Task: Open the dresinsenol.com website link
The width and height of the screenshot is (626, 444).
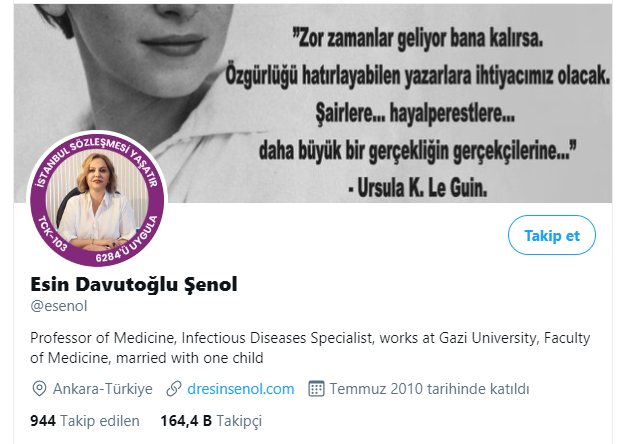Action: coord(241,389)
